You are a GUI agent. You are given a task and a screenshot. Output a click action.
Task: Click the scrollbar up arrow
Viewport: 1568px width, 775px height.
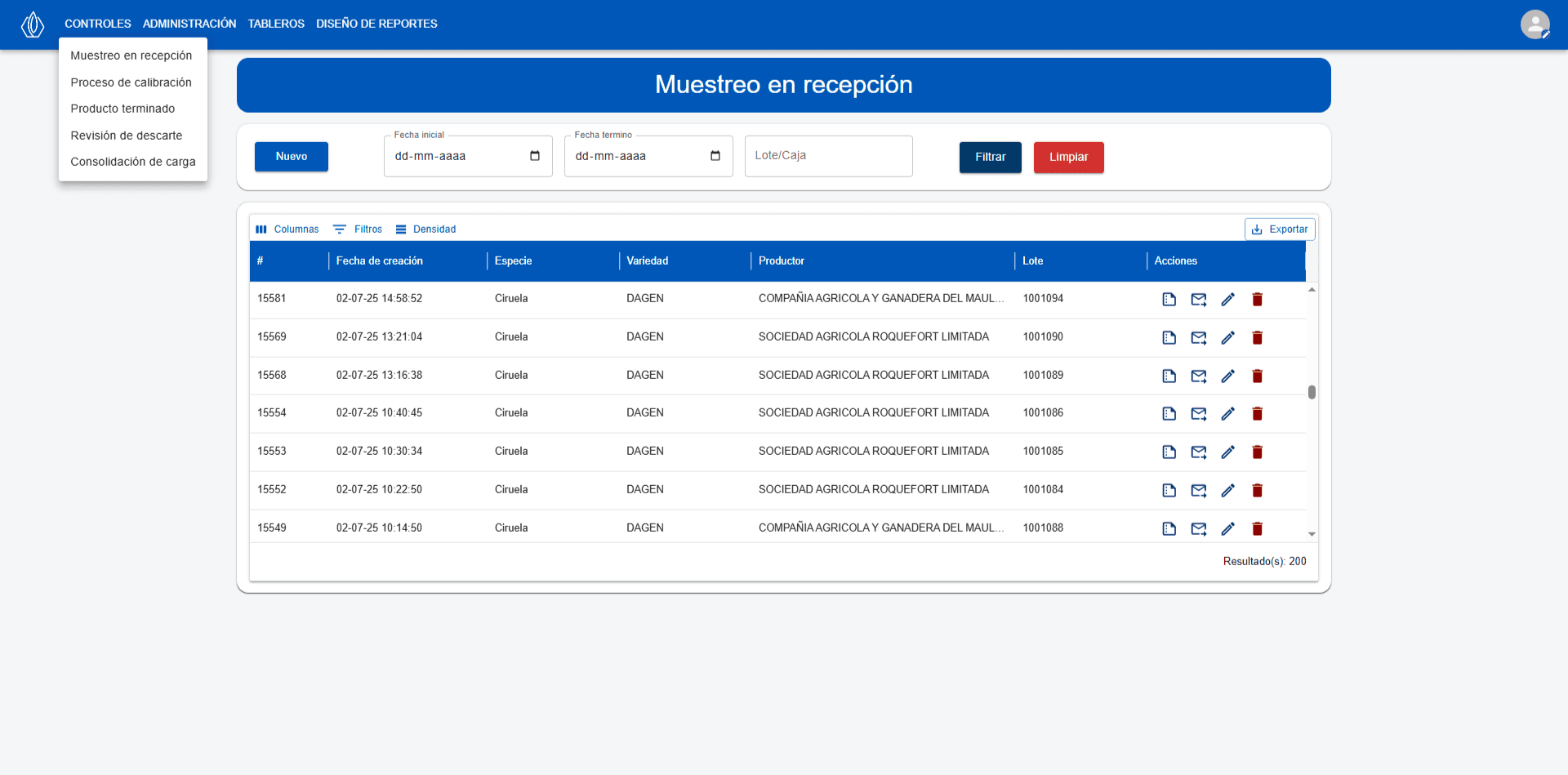pyautogui.click(x=1312, y=290)
